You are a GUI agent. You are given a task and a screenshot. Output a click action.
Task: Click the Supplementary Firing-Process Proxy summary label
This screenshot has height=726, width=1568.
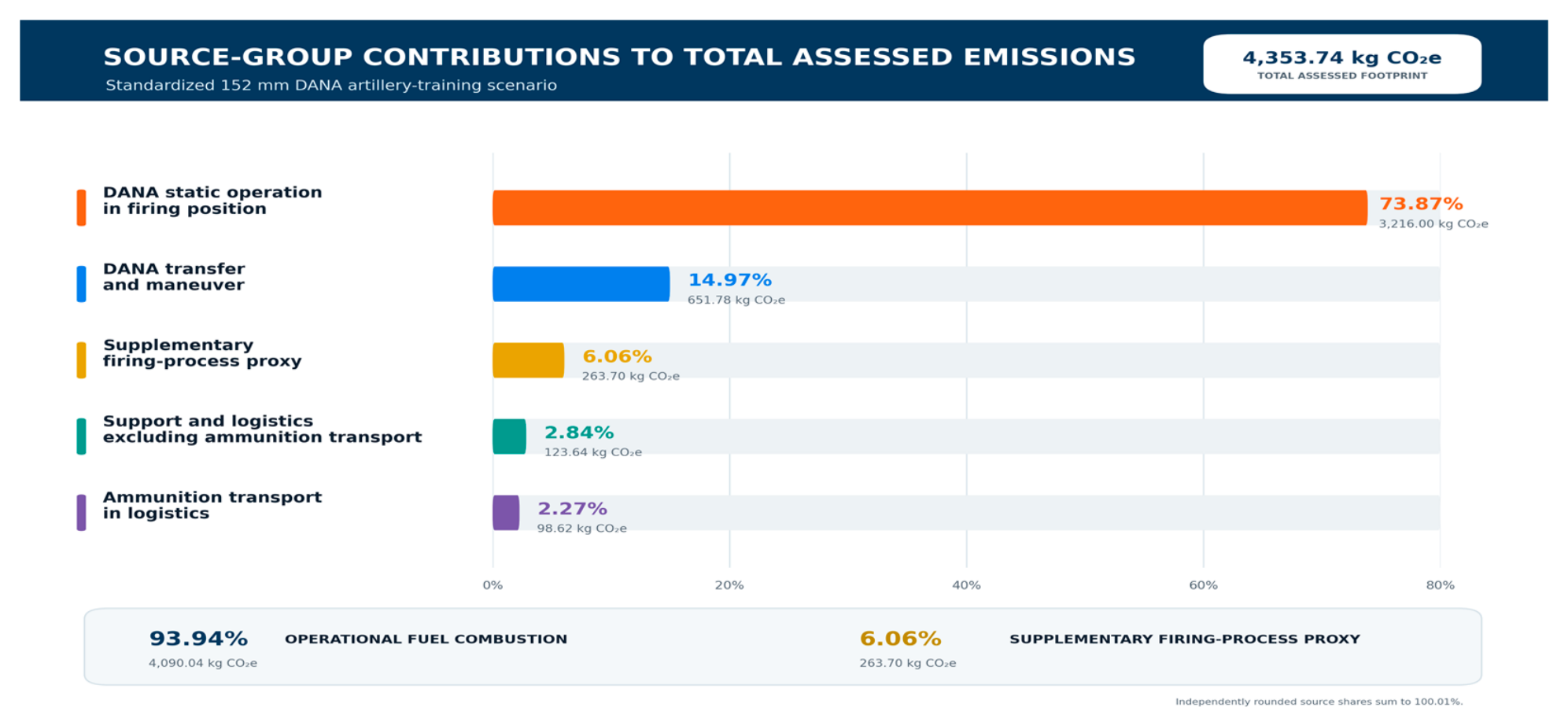click(x=1185, y=639)
